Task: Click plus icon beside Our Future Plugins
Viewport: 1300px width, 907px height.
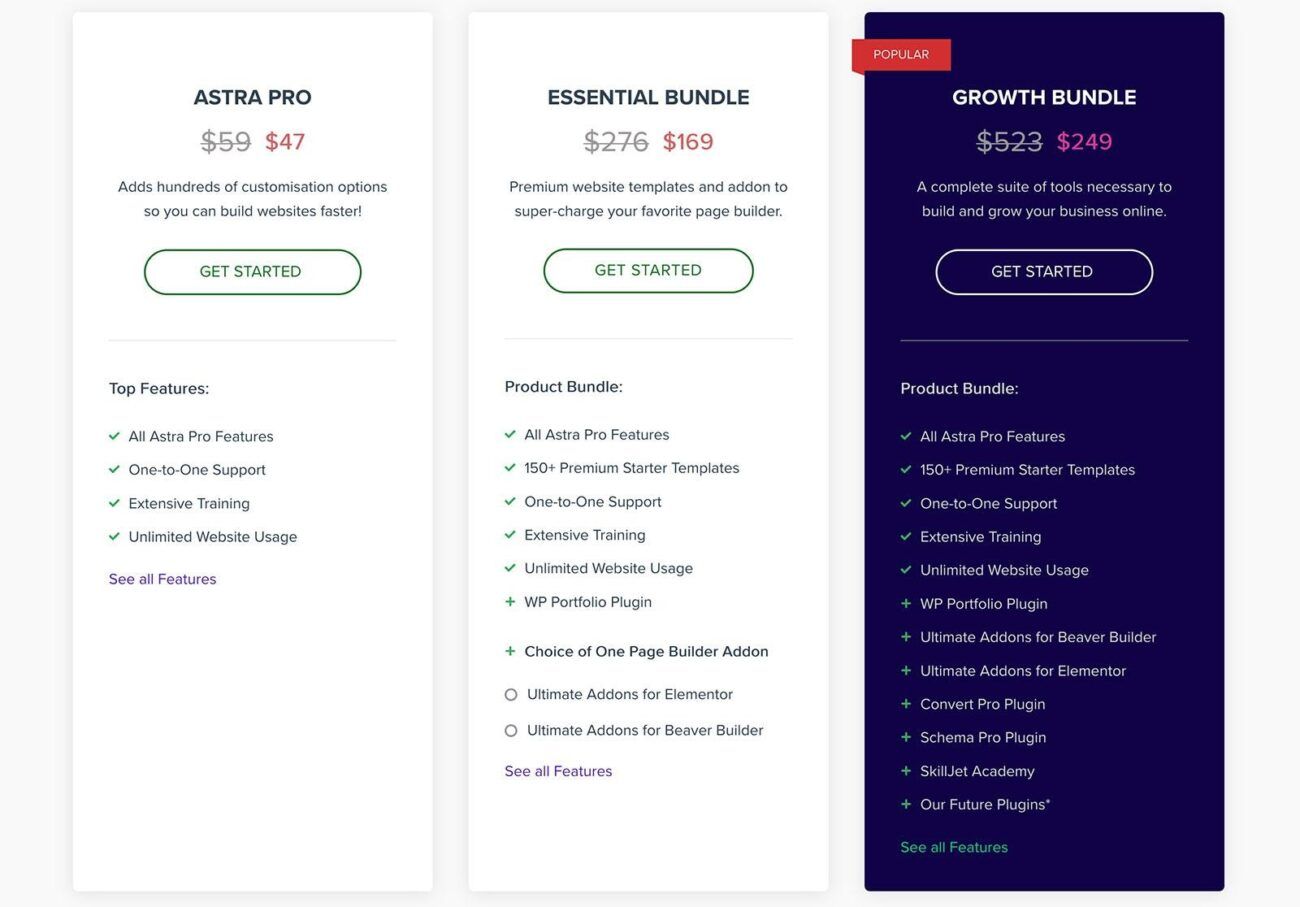Action: [906, 804]
